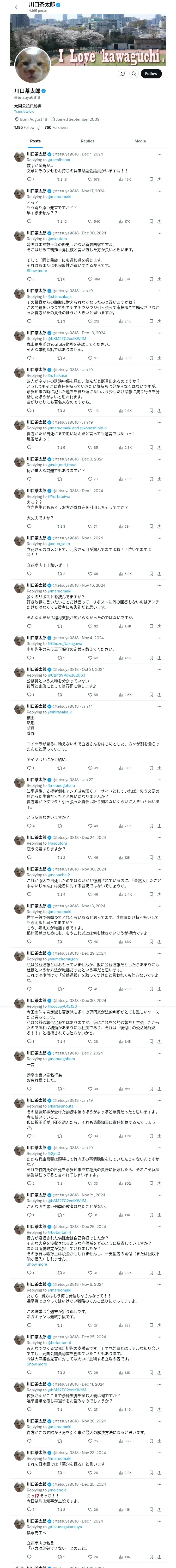Switch to the Media tab
Image resolution: width=176 pixels, height=1568 pixels.
coord(140,141)
